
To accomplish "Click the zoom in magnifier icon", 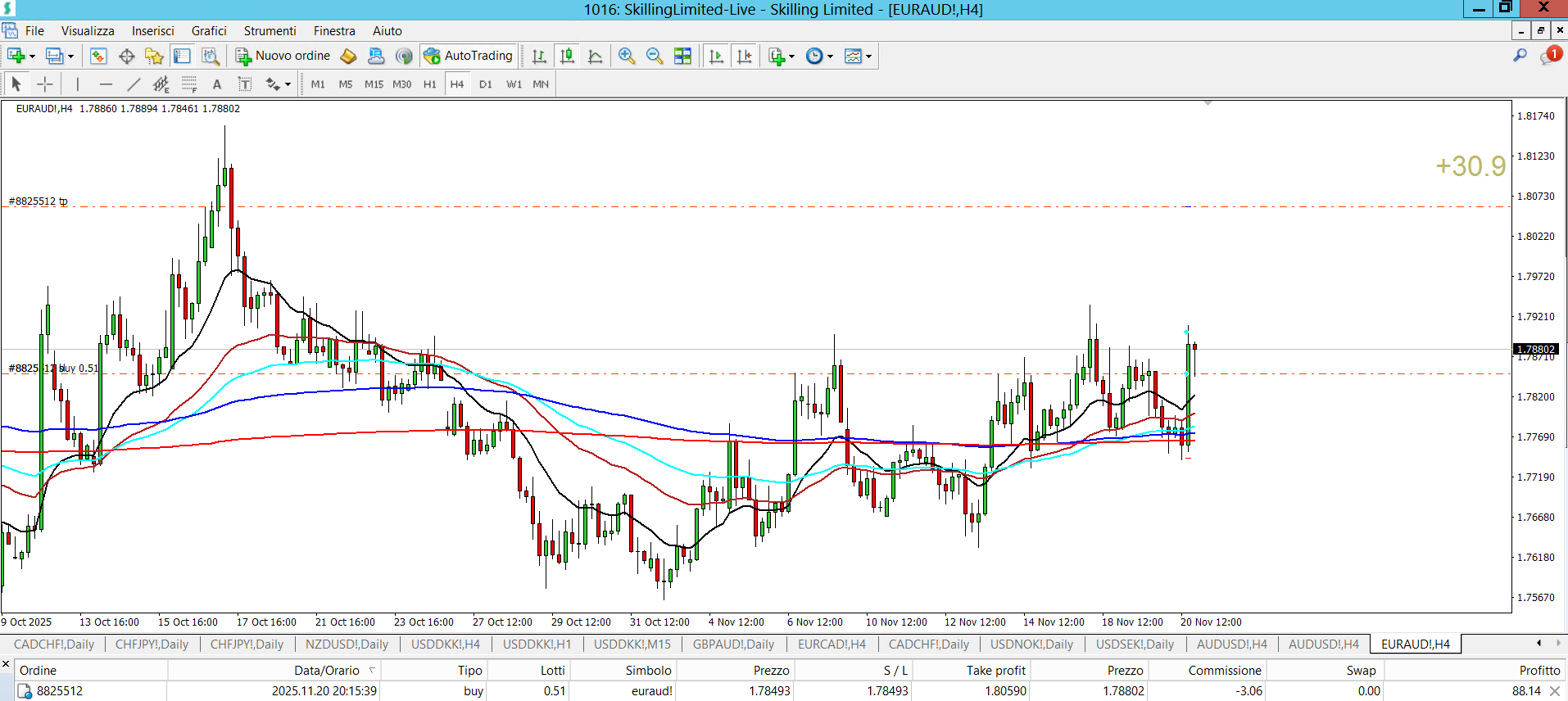I will (627, 56).
